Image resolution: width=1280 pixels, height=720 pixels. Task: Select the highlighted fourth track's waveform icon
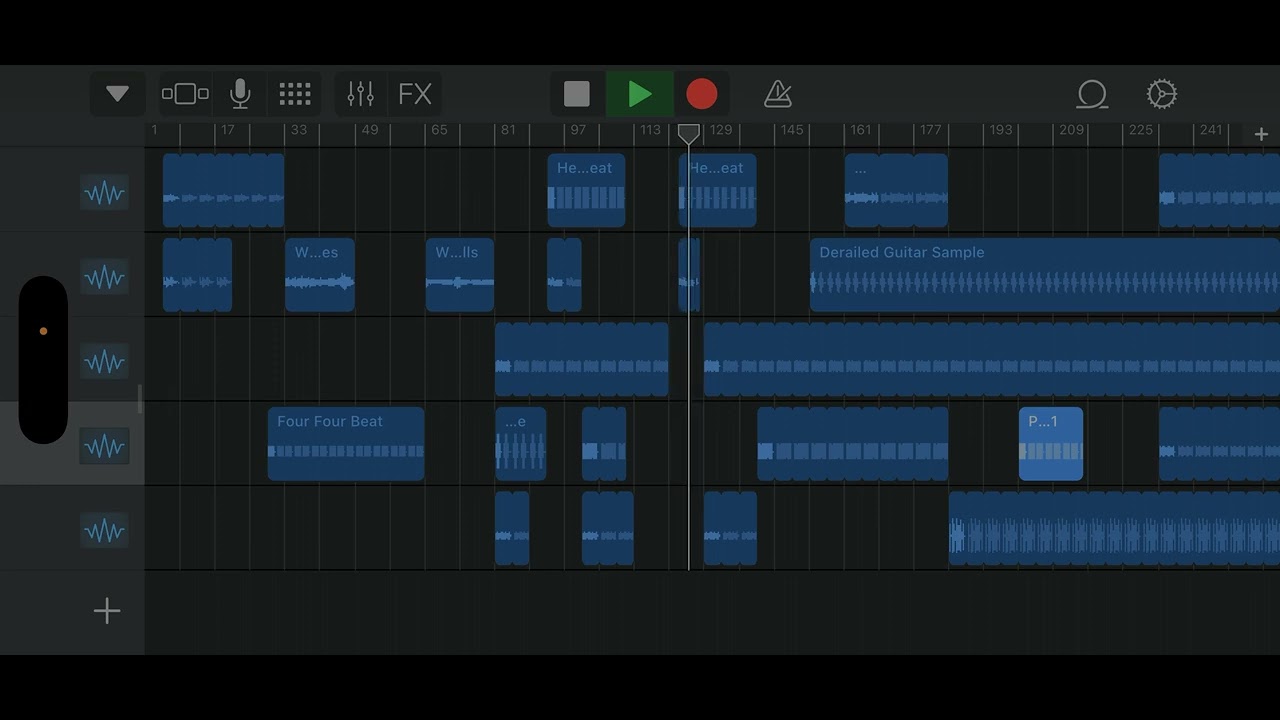tap(105, 446)
